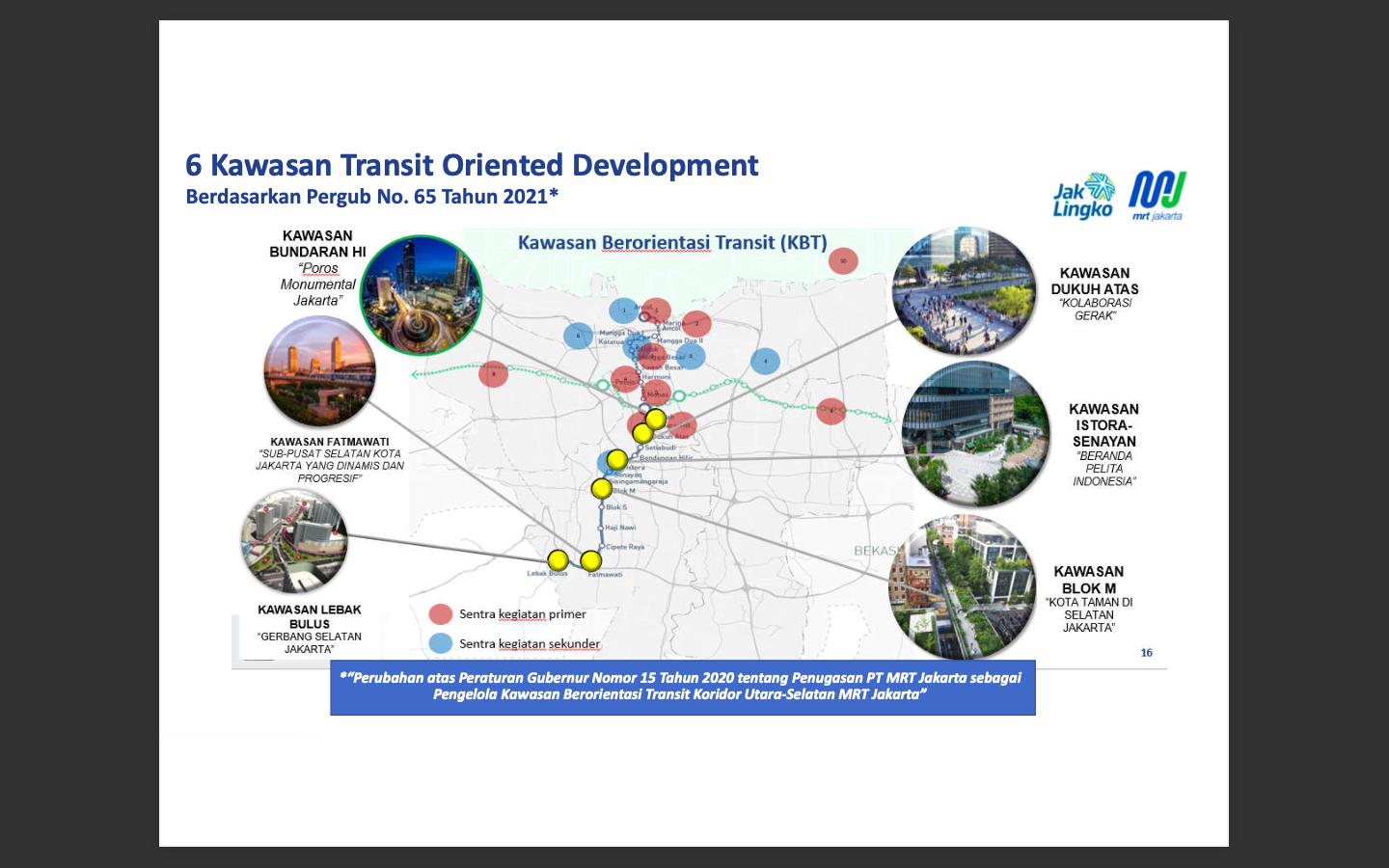Click the JakLingko logo
Screen dimensions: 1389x868
(1083, 196)
